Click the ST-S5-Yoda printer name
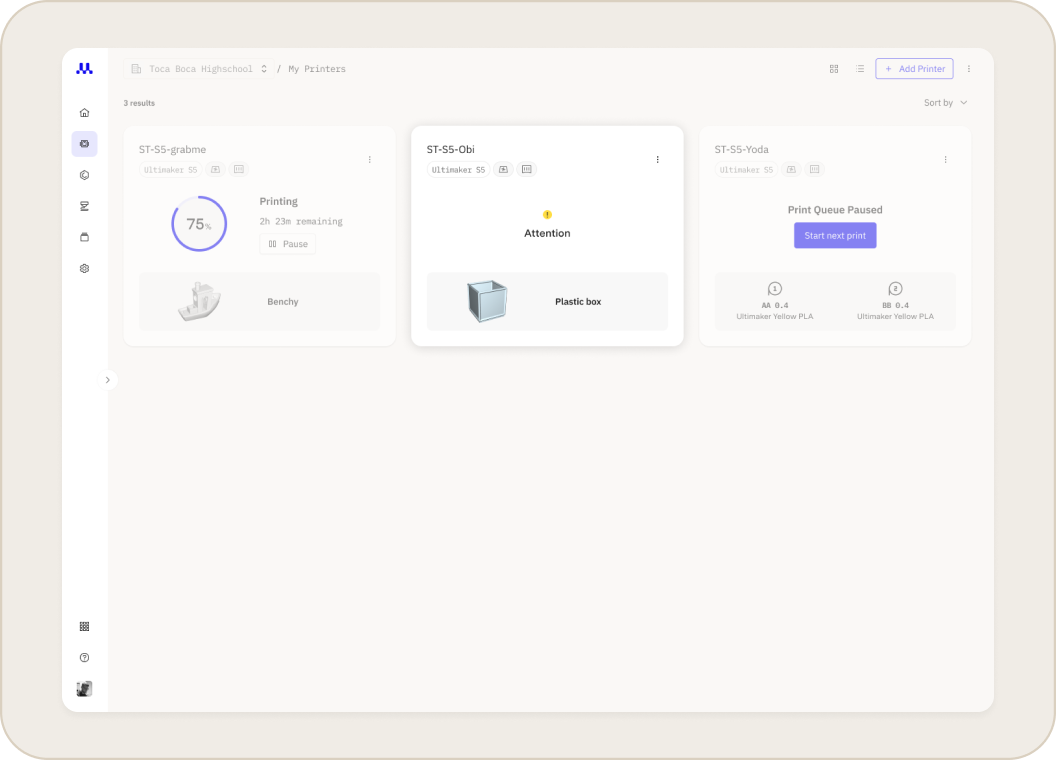This screenshot has width=1056, height=760. (741, 150)
